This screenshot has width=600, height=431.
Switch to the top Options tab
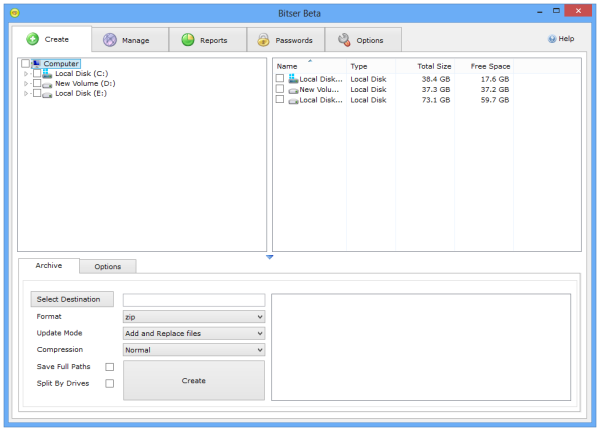click(x=363, y=39)
